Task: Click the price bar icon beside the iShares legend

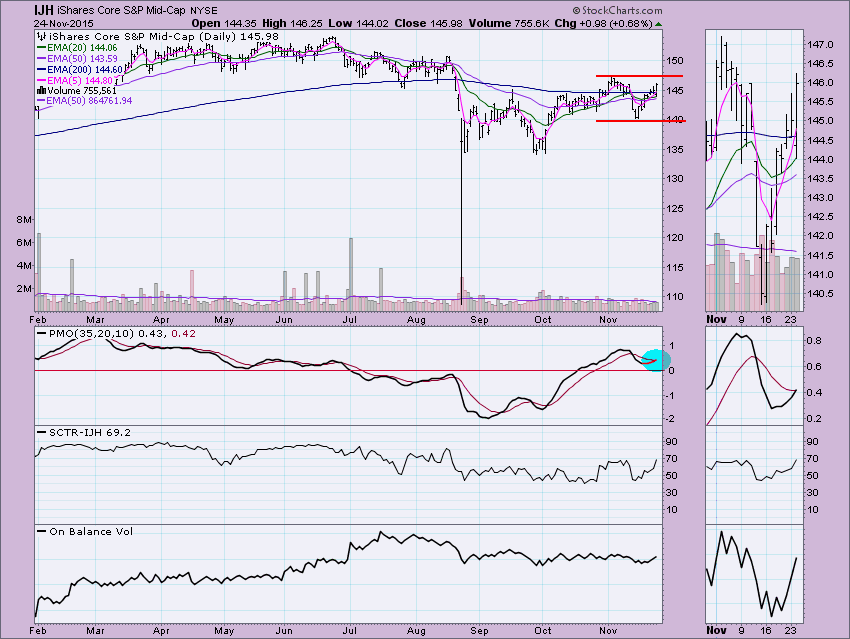Action: pos(42,37)
